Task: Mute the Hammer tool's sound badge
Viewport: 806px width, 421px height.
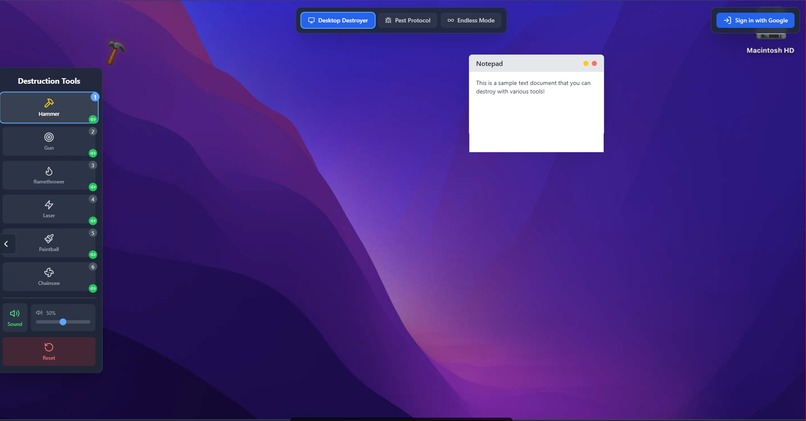Action: 93,119
